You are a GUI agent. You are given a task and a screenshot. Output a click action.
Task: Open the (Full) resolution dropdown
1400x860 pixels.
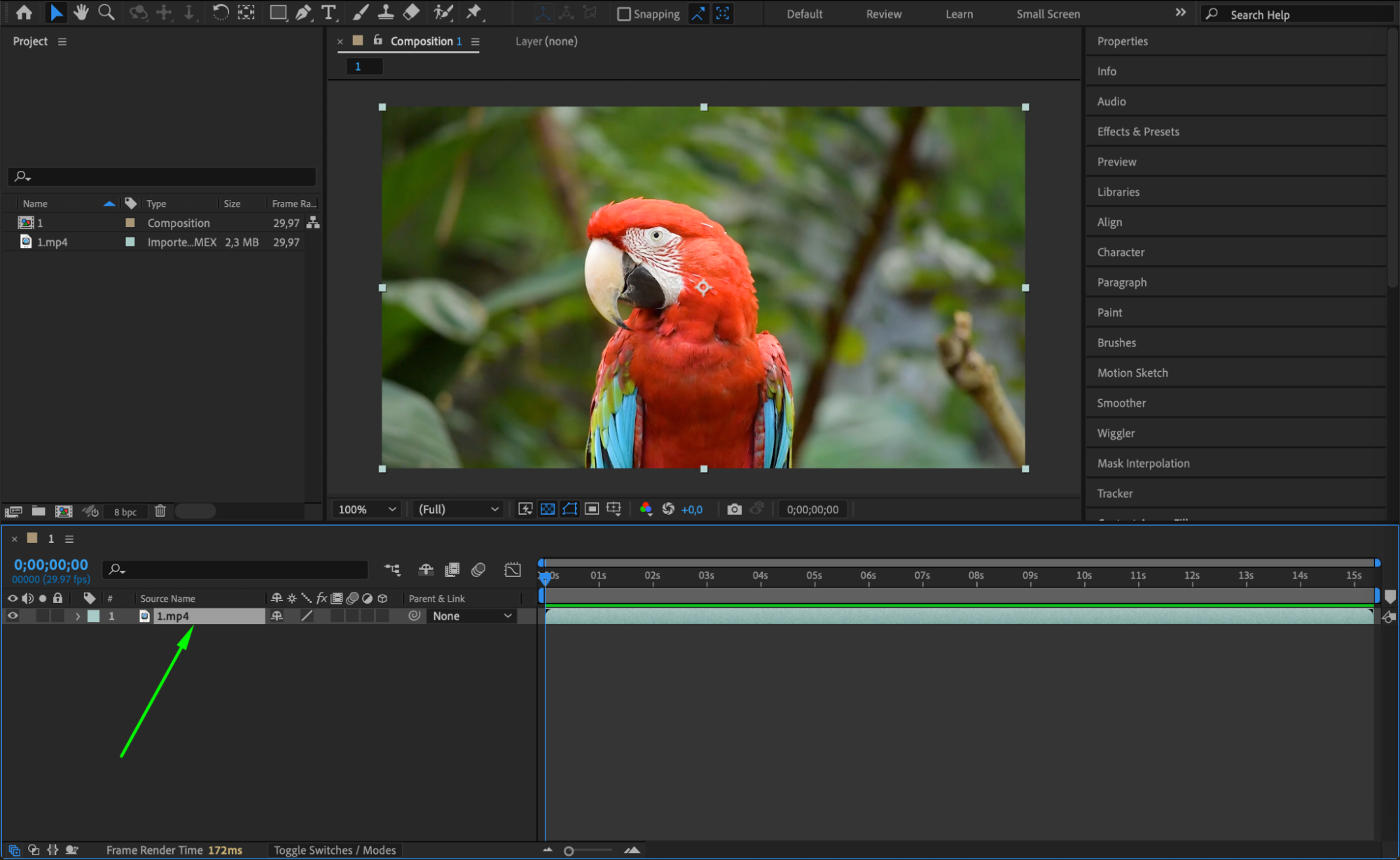459,509
